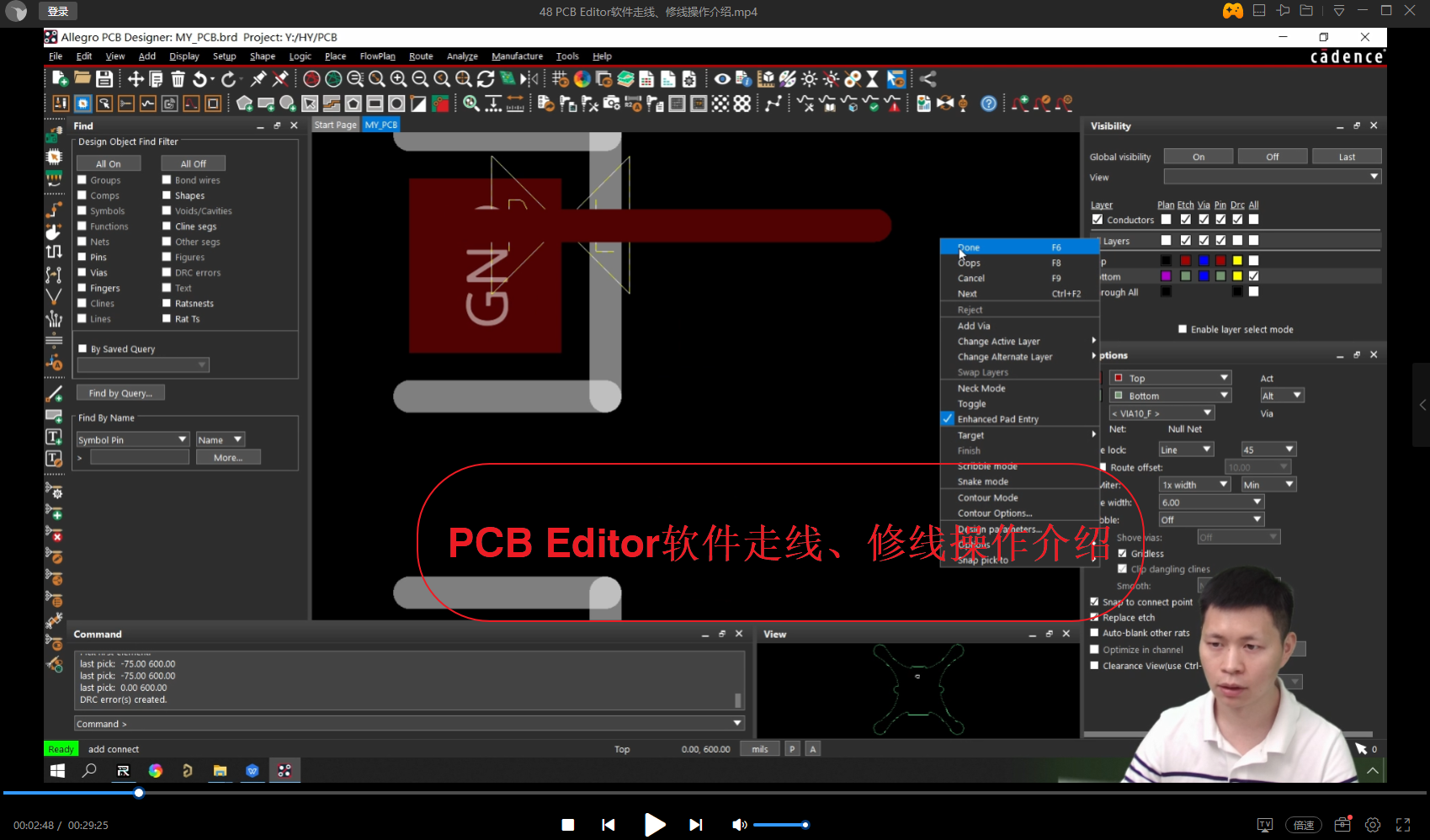Click the Undo arrow icon
The width and height of the screenshot is (1430, 840).
[200, 78]
